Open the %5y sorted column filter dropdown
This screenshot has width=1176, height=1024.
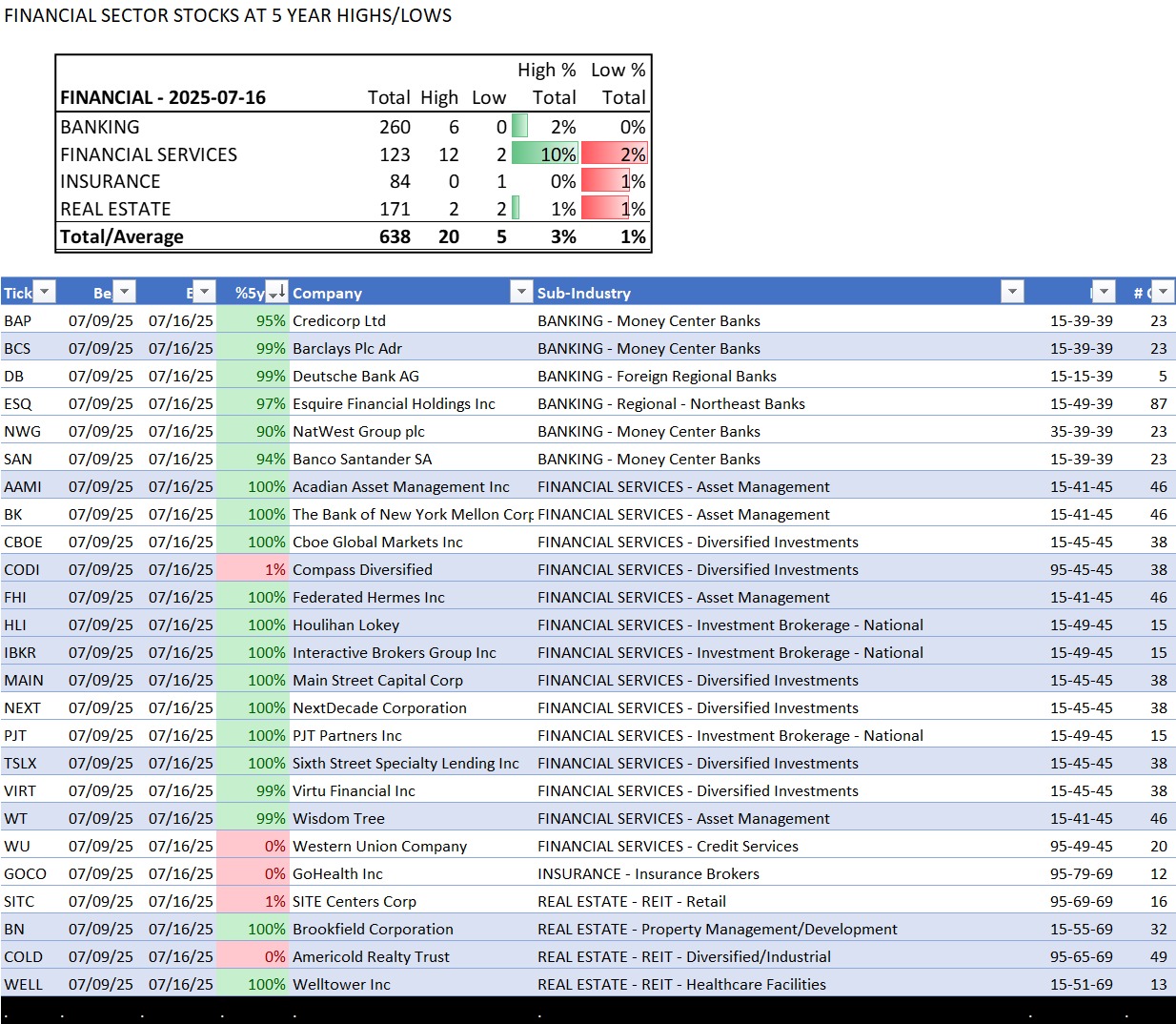tap(276, 292)
